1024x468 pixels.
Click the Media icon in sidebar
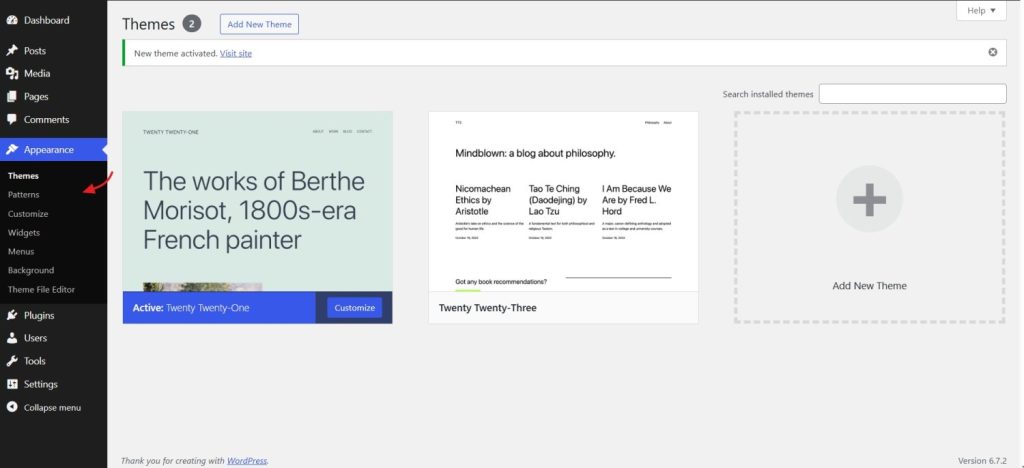pyautogui.click(x=12, y=74)
